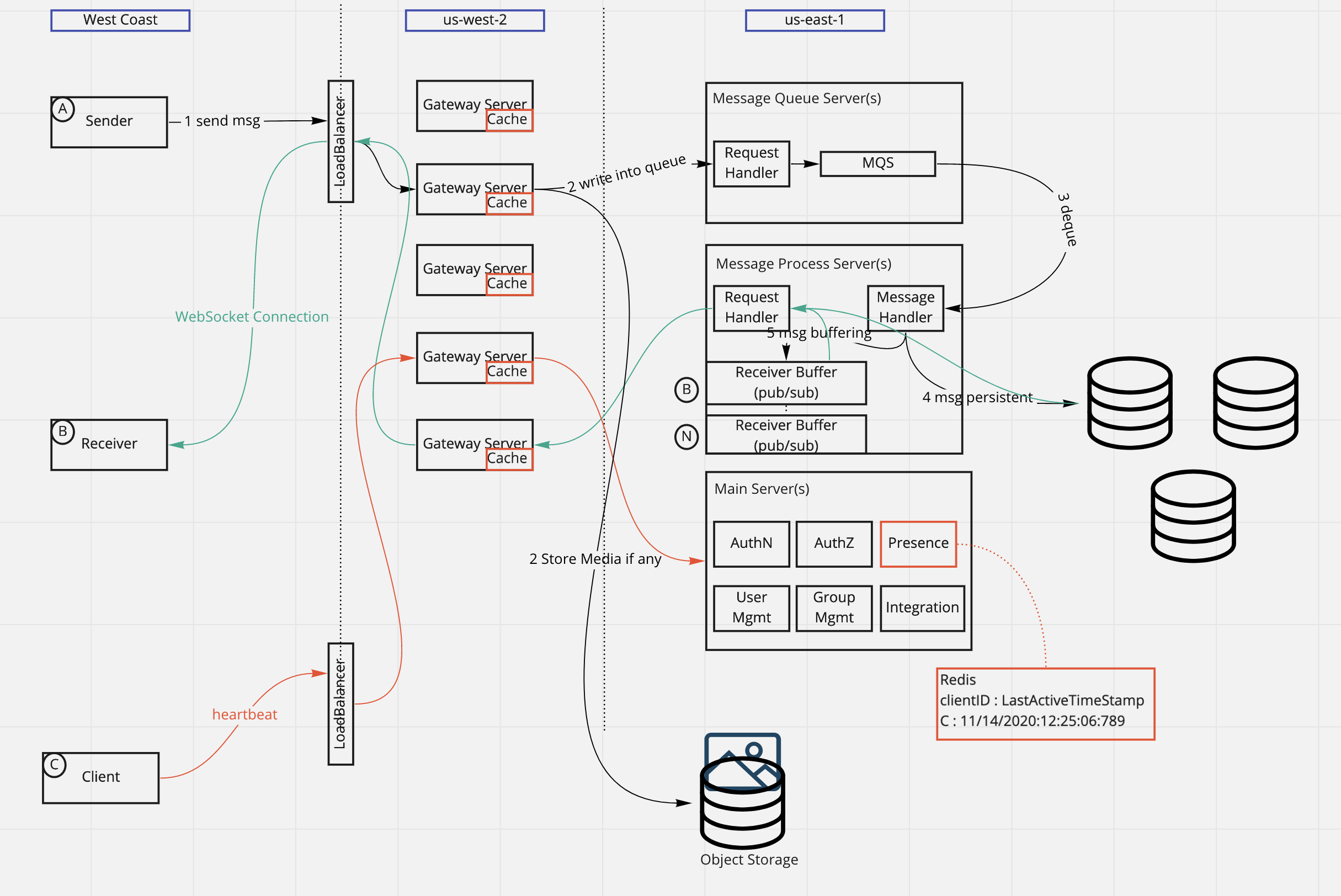
Task: Click the Receiver box
Action: (x=109, y=445)
